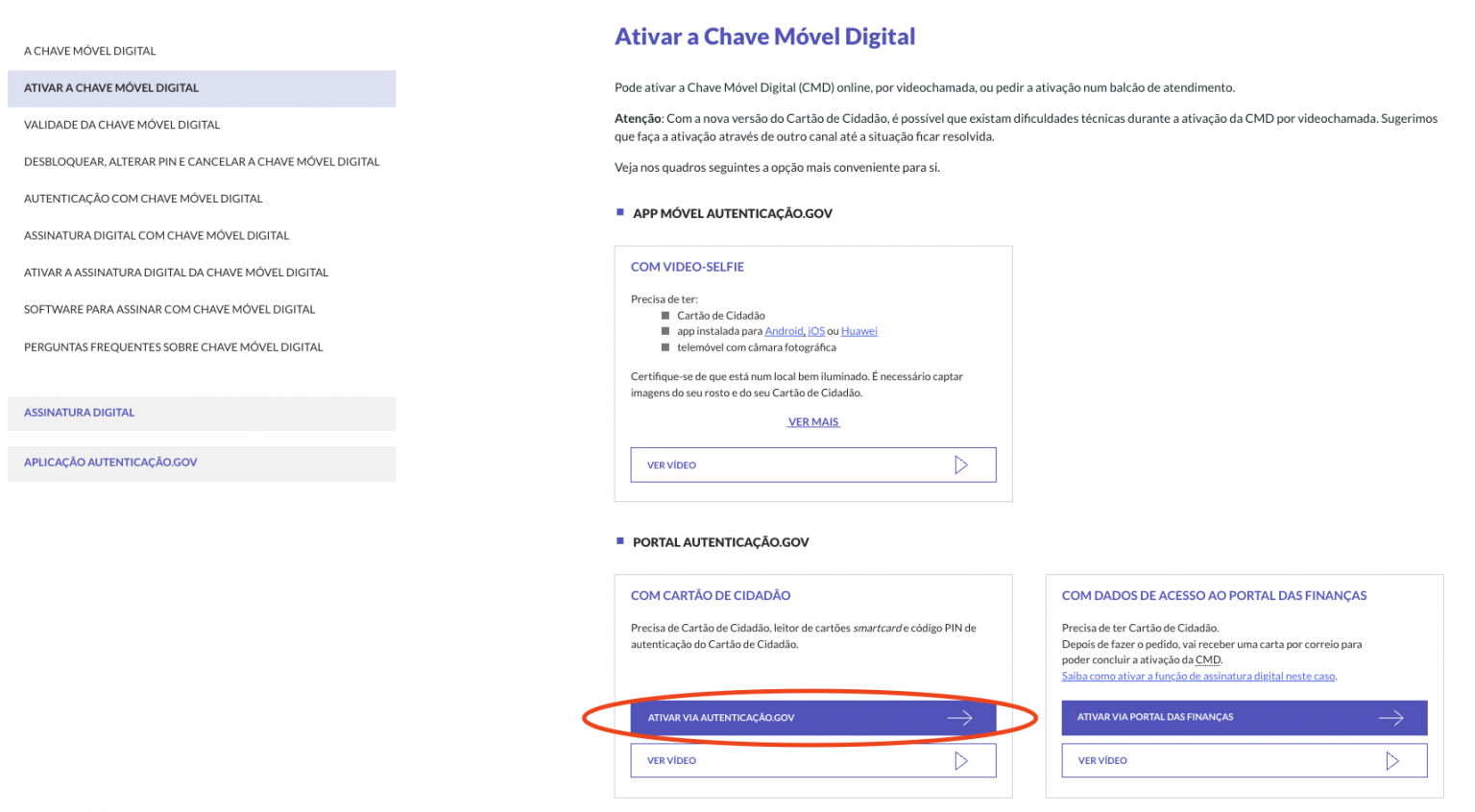Open Validade da Chave Móvel Digital page
Viewport: 1475px width, 812px height.
pyautogui.click(x=122, y=125)
